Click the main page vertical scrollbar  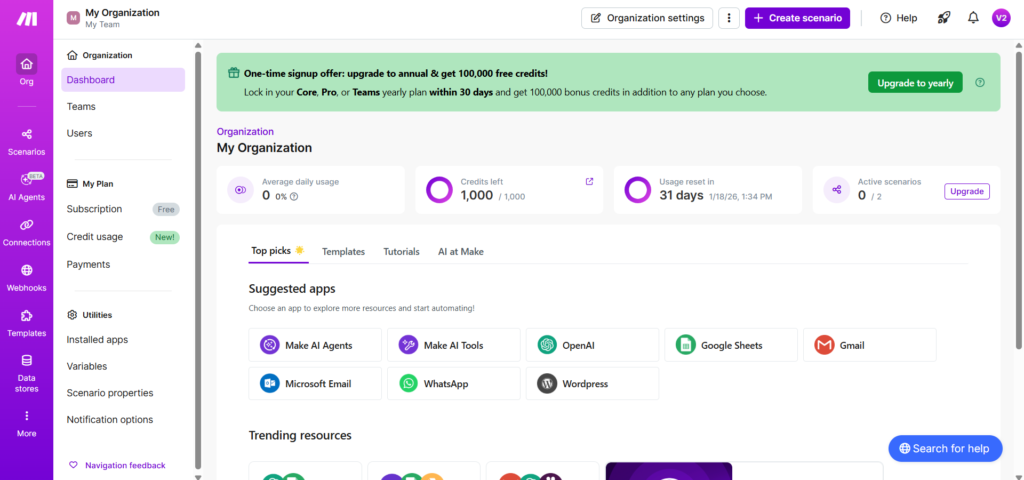tap(1019, 200)
